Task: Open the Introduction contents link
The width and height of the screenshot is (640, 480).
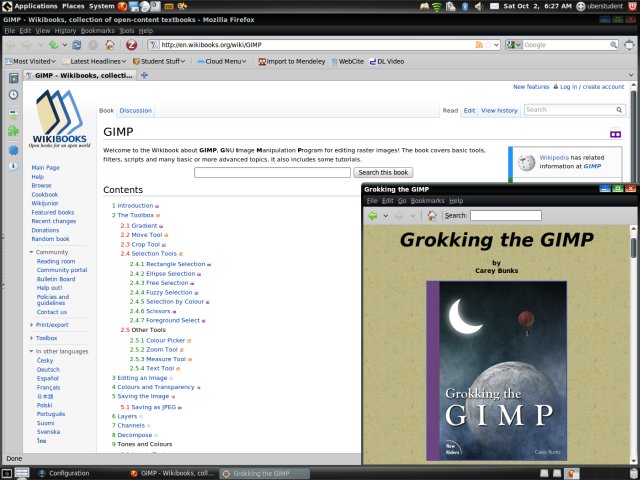Action: [x=135, y=205]
